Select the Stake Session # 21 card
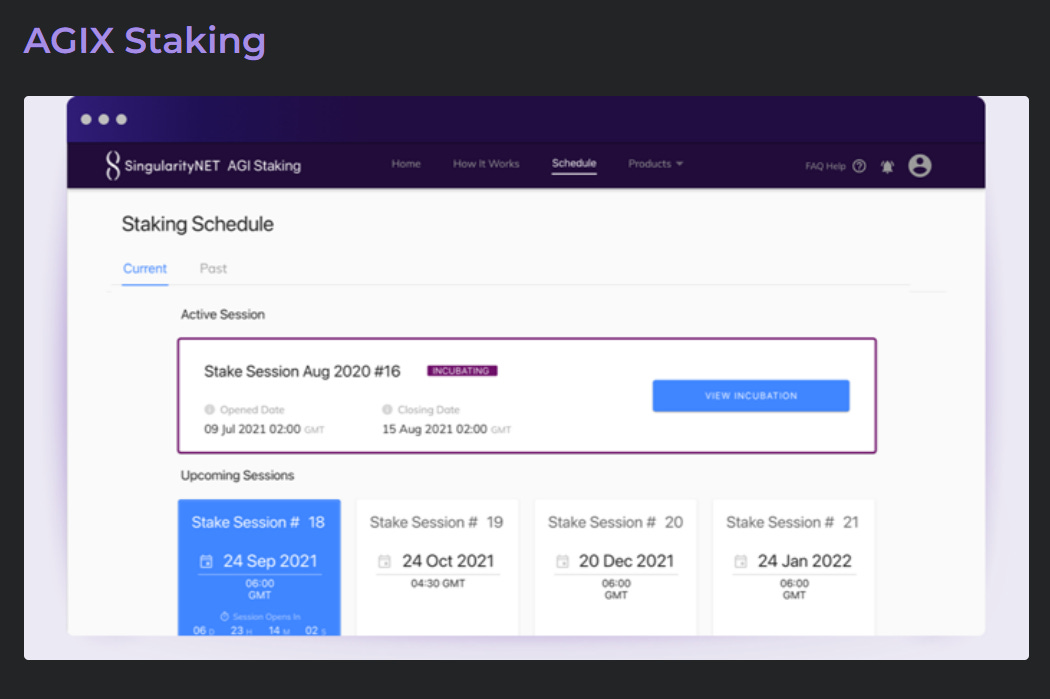Screen dimensions: 1050x699 click(794, 567)
